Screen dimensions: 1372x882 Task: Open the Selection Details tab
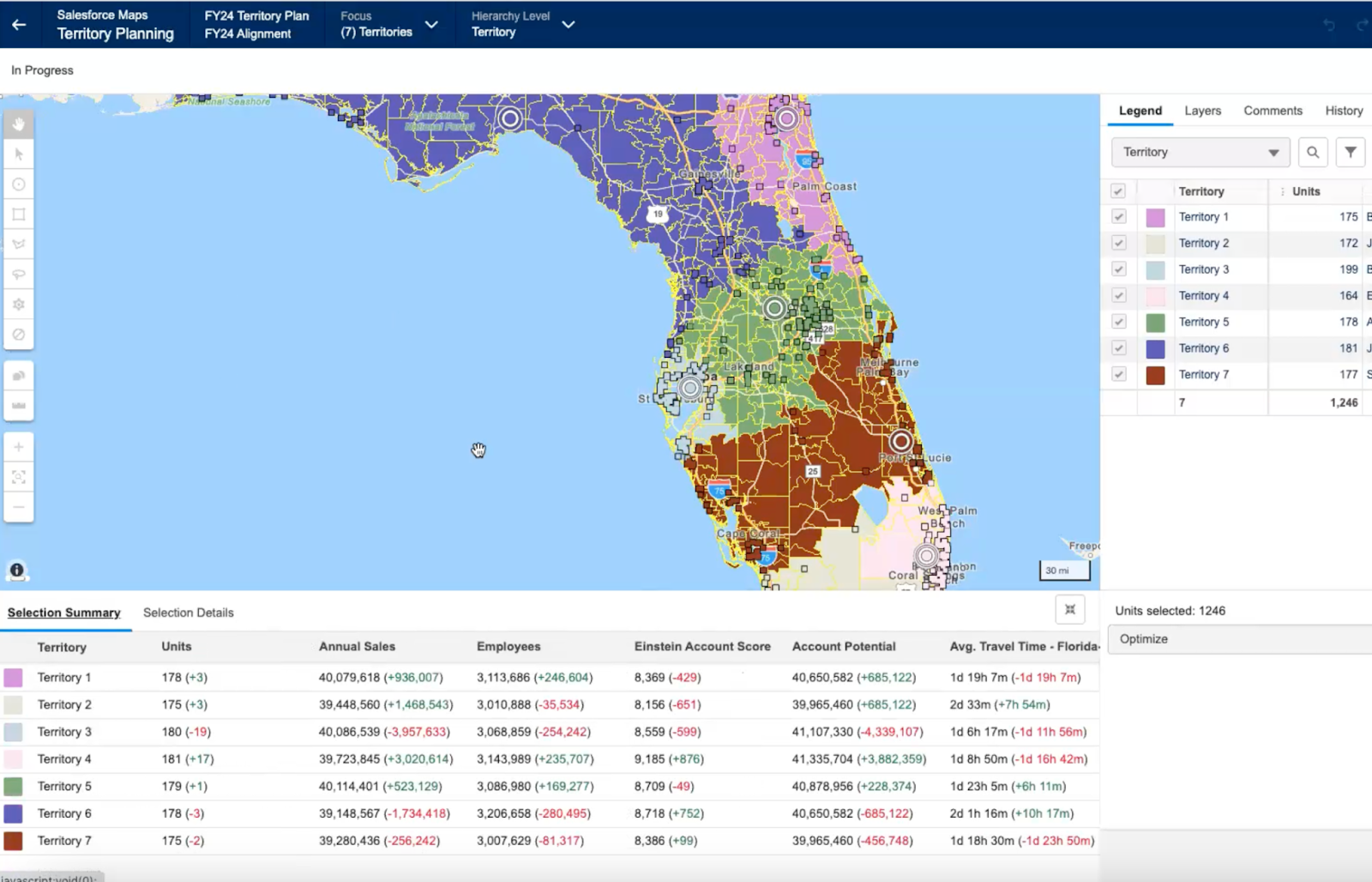coord(188,613)
